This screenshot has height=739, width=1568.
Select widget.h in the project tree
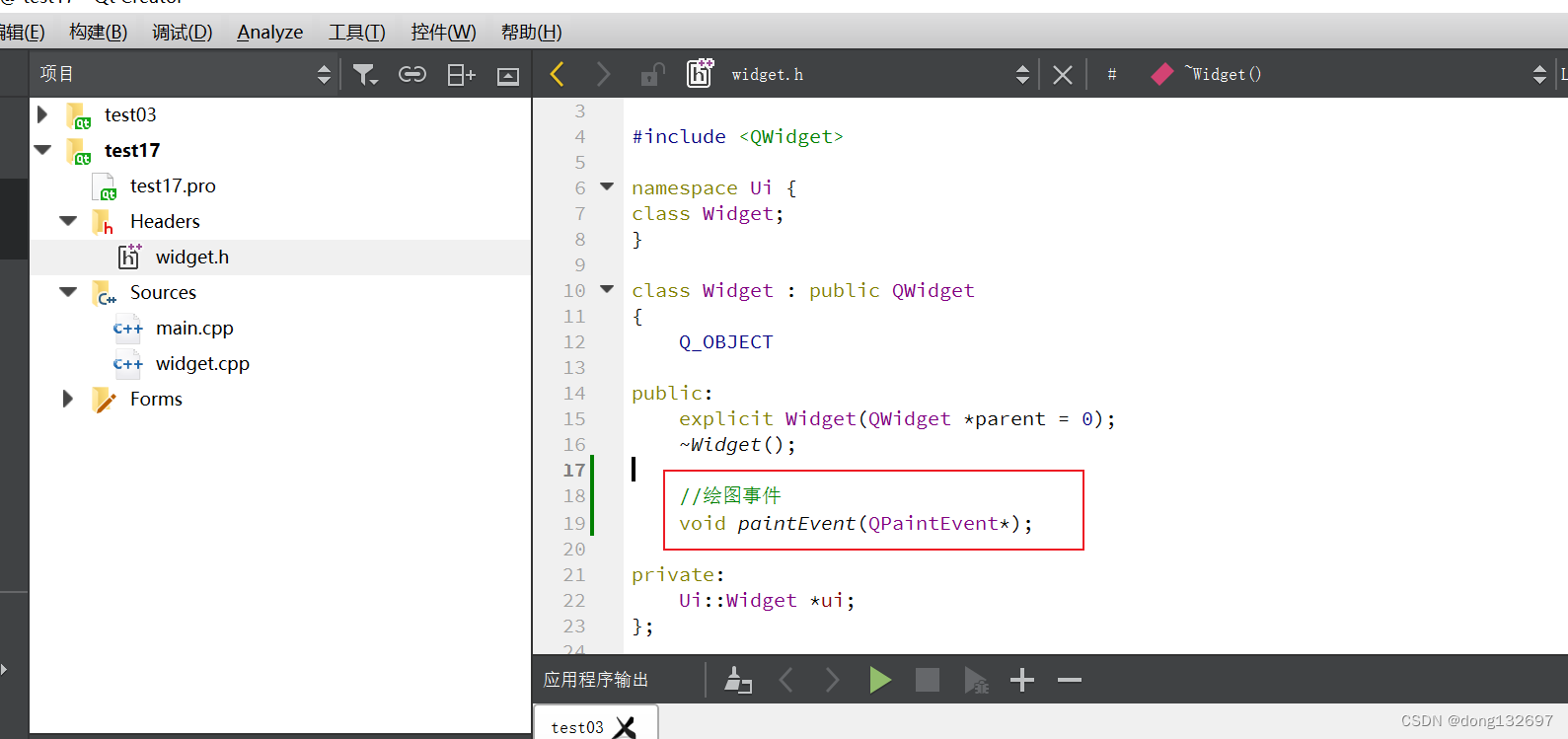coord(192,257)
